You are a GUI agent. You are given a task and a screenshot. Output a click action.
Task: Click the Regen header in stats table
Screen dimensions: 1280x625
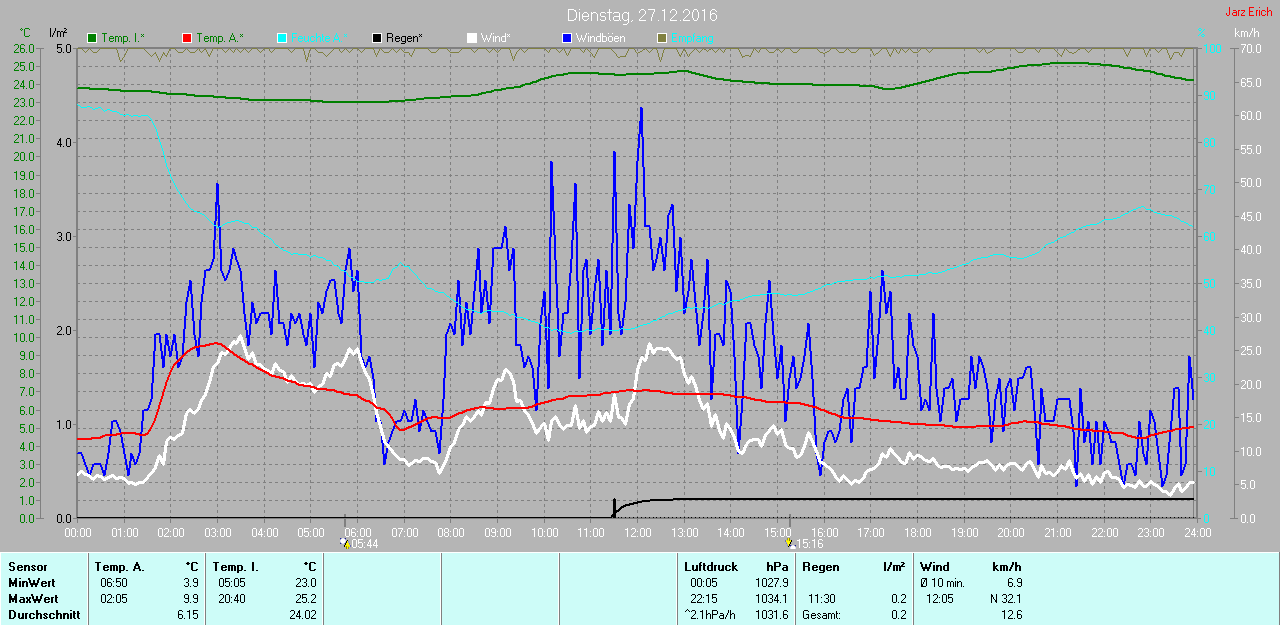click(821, 567)
